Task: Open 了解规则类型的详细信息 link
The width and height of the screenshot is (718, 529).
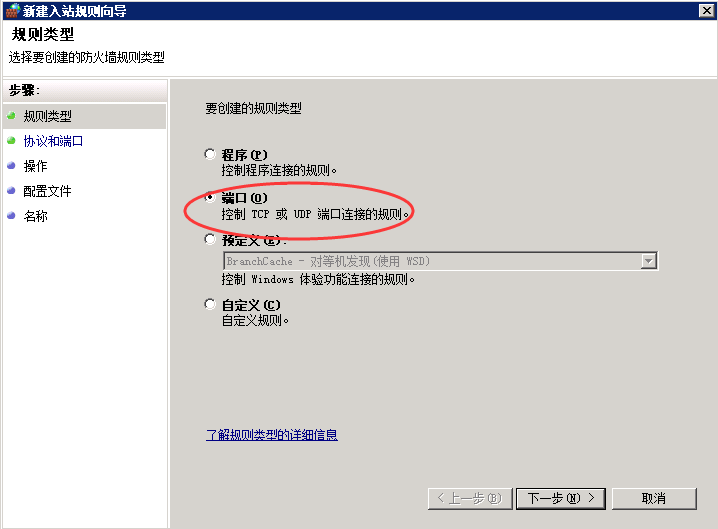Action: 272,435
